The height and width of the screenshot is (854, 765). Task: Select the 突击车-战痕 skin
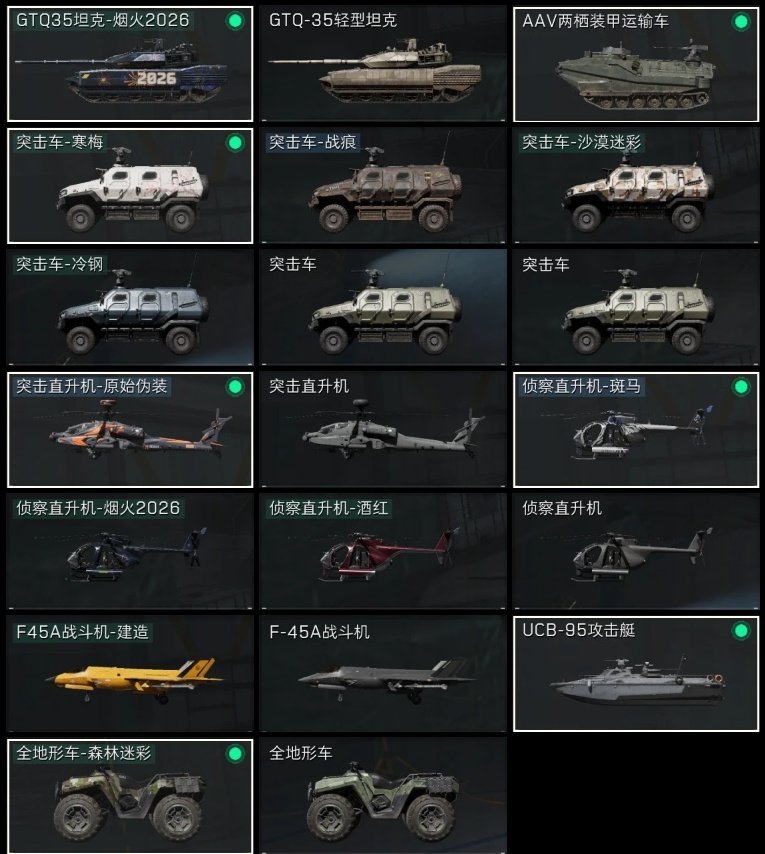pos(383,186)
